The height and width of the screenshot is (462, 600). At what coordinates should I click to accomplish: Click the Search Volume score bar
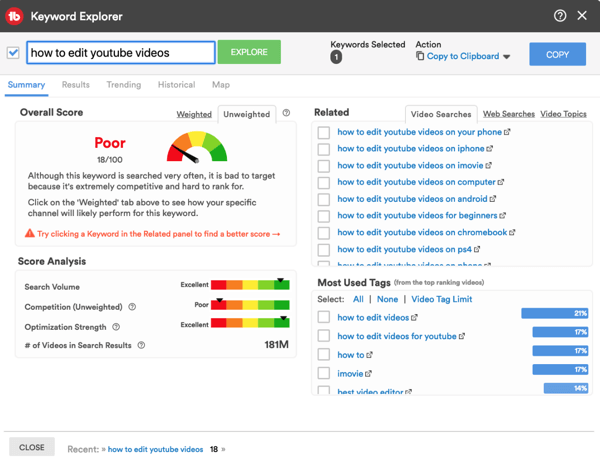pyautogui.click(x=250, y=284)
